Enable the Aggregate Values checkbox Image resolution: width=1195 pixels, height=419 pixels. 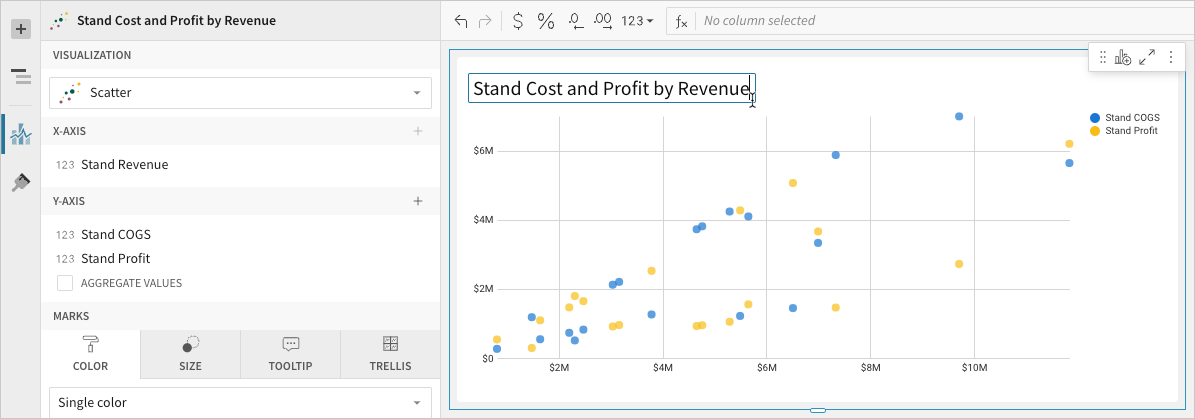[65, 283]
